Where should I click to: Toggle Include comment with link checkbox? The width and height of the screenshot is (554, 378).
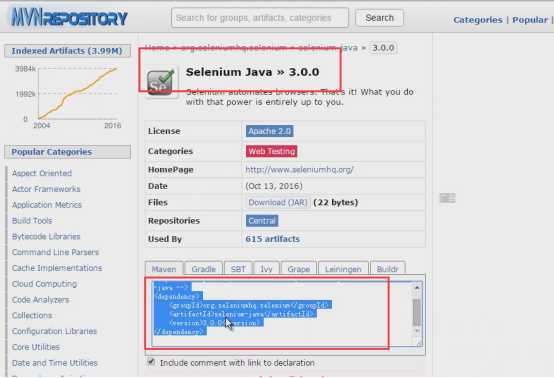click(152, 362)
